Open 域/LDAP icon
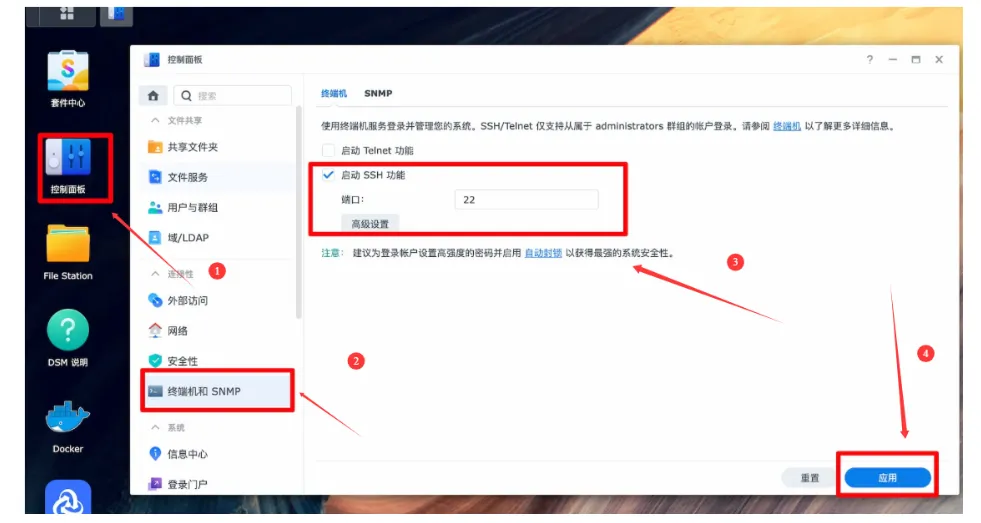 (155, 238)
